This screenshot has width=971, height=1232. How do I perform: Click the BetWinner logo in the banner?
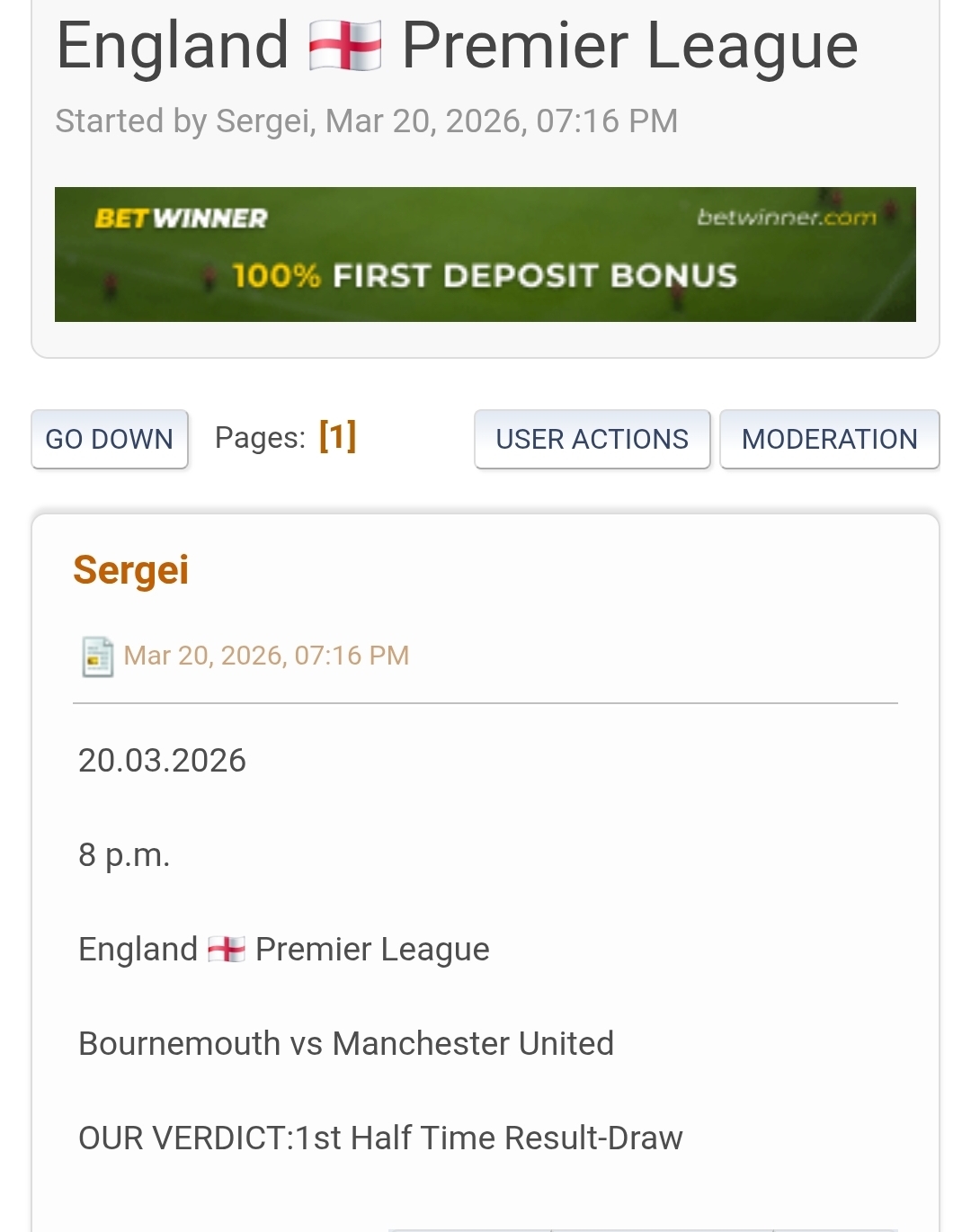click(182, 219)
